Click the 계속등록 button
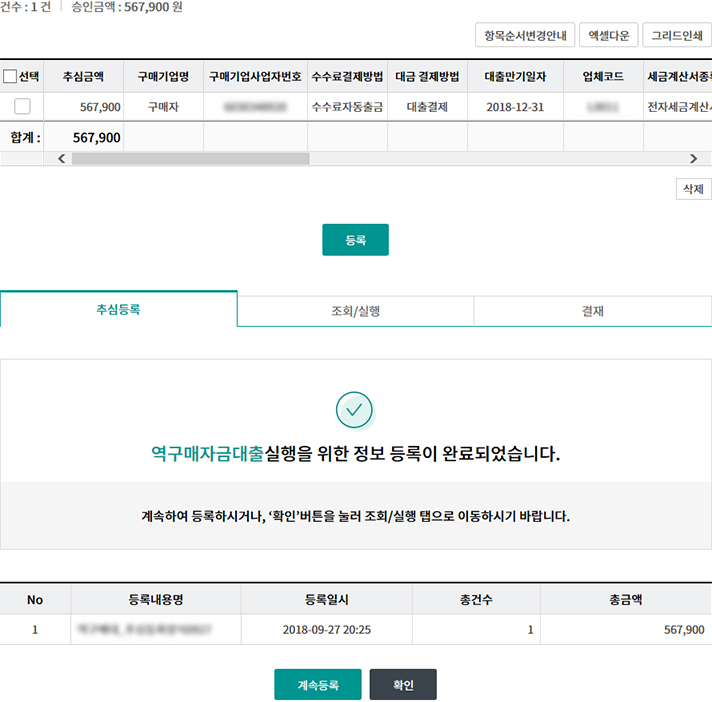This screenshot has height=702, width=712. coord(318,685)
